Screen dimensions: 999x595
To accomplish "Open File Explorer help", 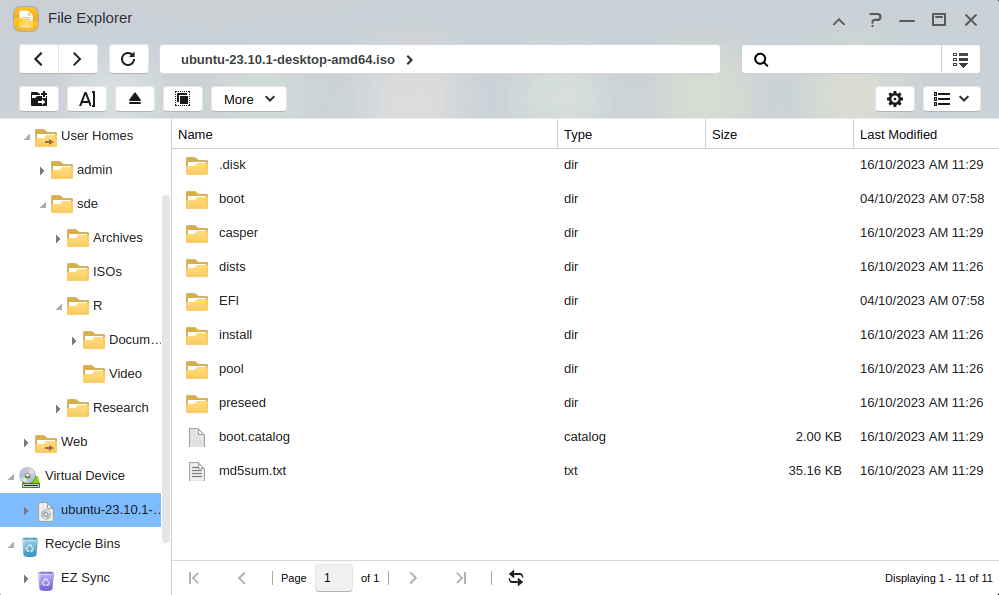I will point(875,20).
